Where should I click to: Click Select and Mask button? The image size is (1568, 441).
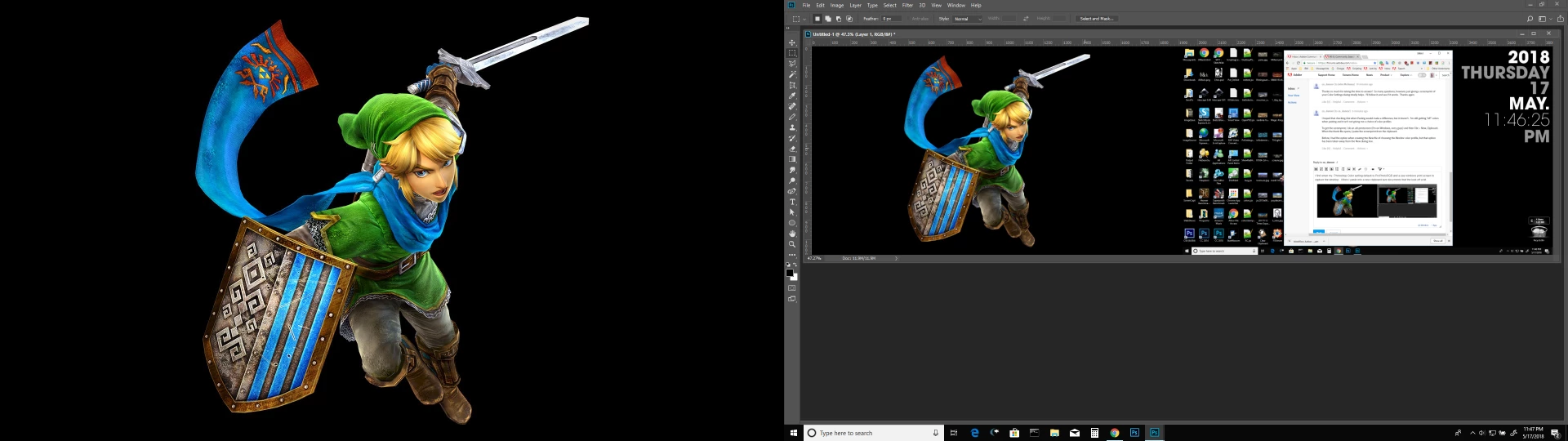click(1097, 19)
